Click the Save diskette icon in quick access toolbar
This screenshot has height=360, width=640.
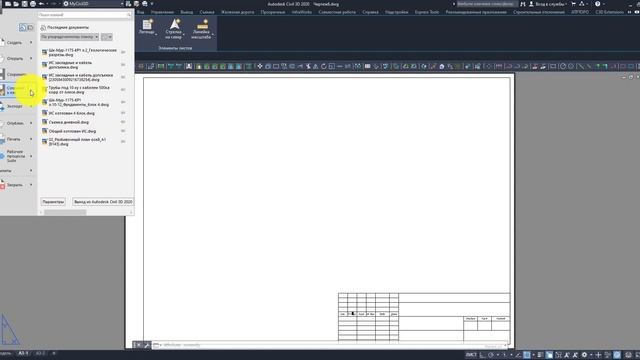(24, 4)
